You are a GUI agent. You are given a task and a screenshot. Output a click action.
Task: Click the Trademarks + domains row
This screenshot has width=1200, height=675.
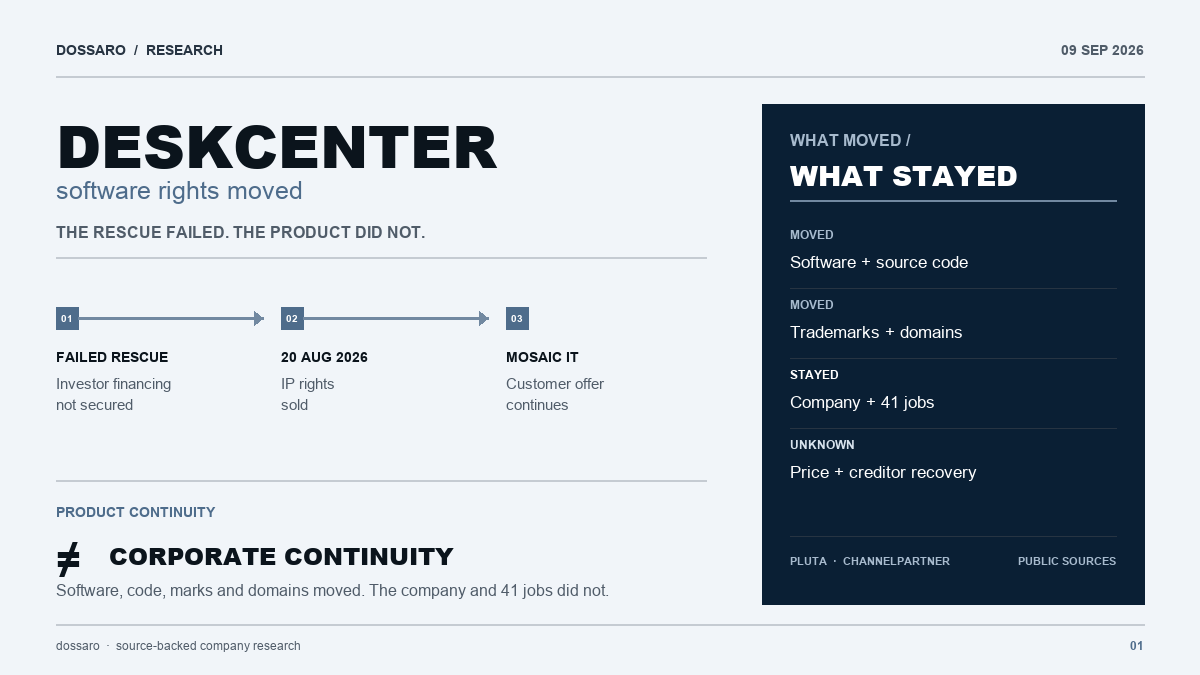tap(953, 323)
